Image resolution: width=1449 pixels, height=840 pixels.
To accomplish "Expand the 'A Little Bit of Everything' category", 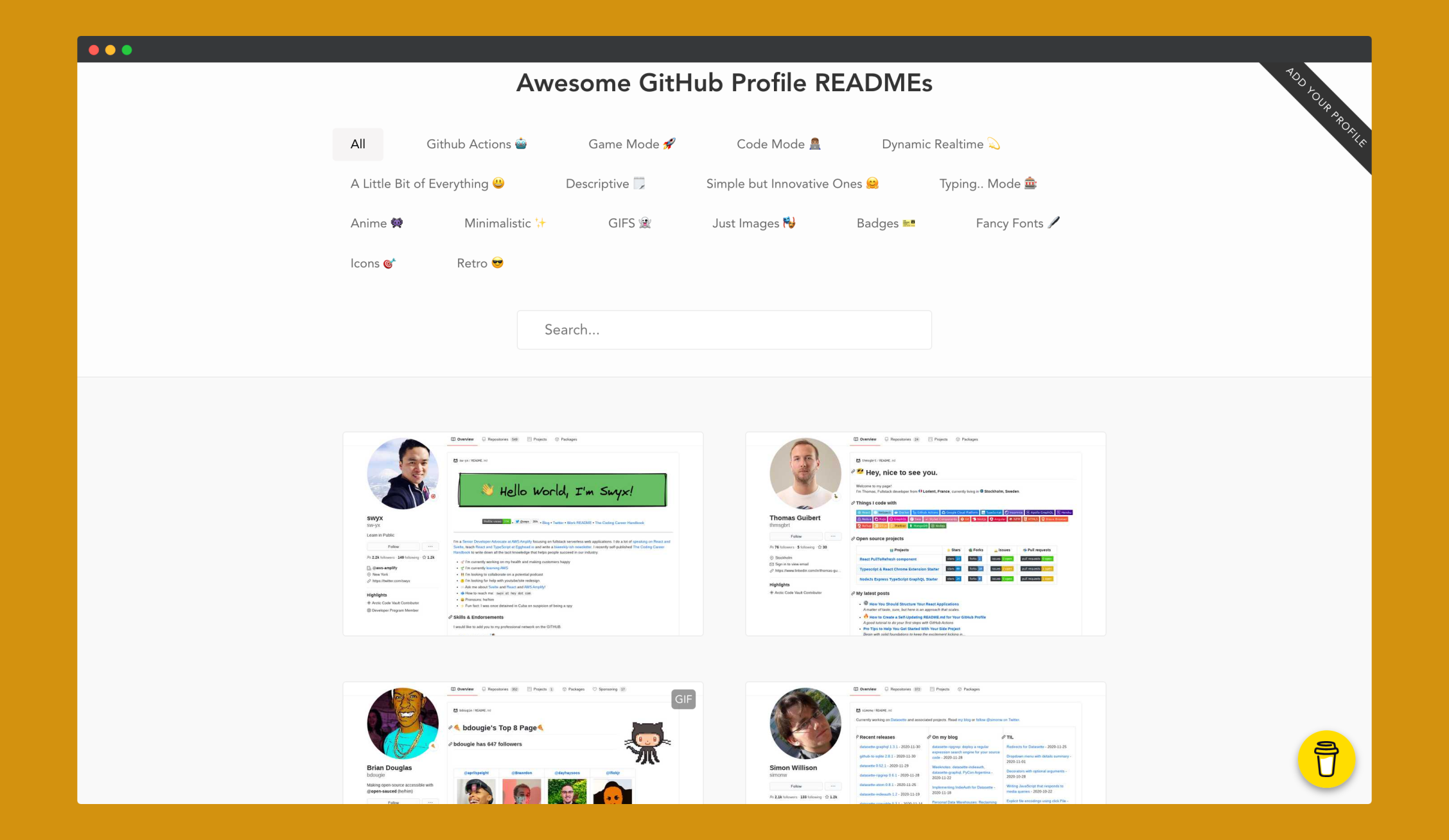I will 427,184.
